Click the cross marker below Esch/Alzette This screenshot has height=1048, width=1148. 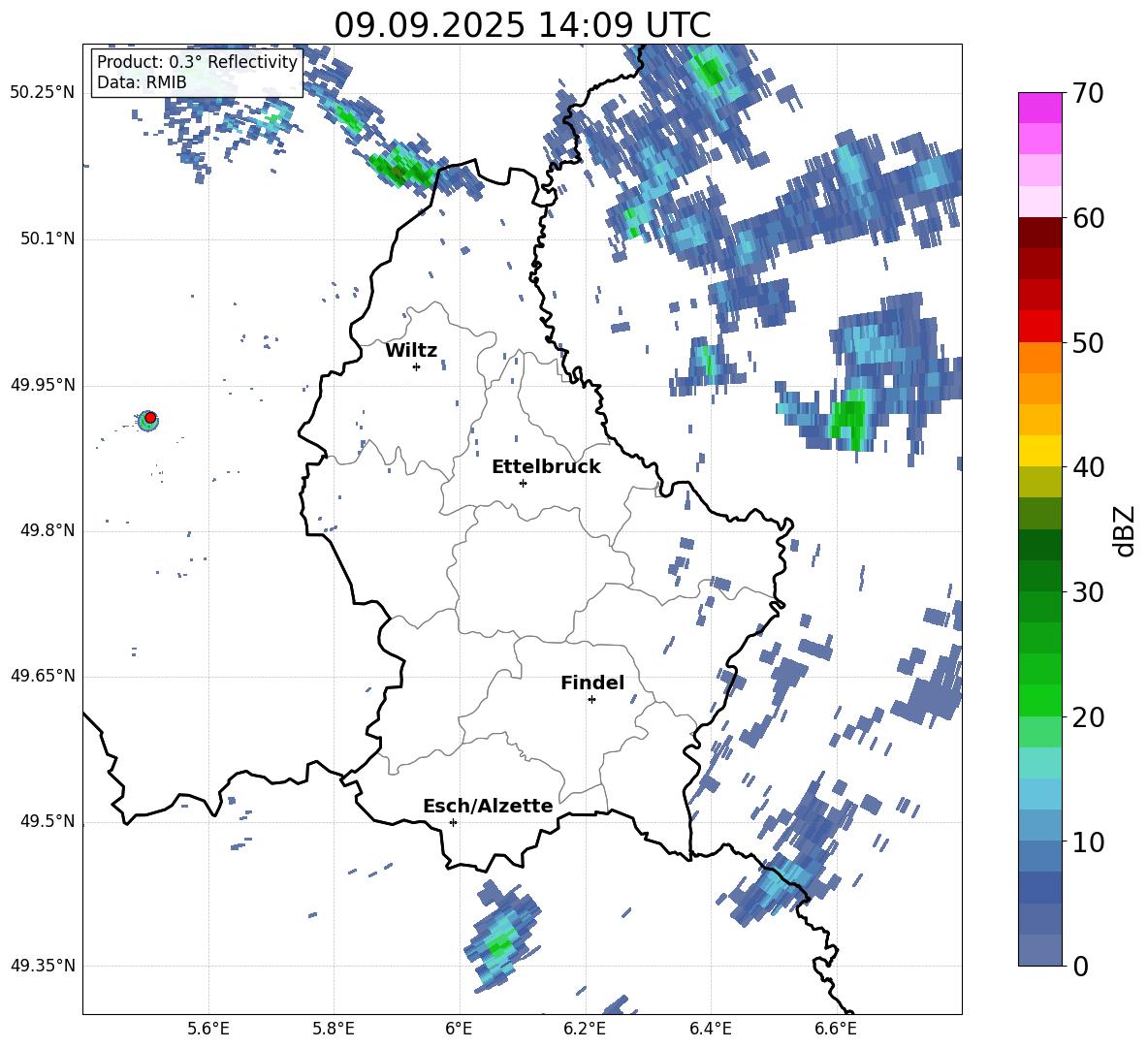453,822
